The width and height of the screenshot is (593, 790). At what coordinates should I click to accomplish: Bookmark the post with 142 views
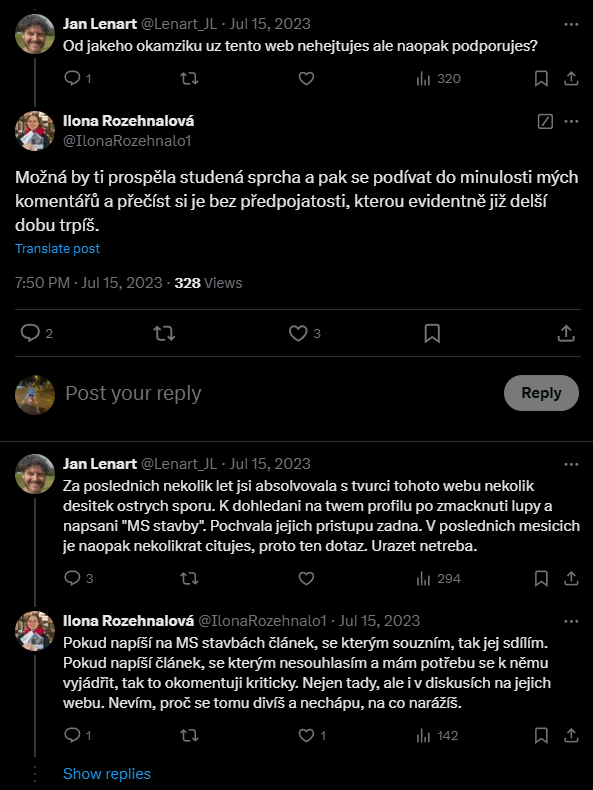coord(541,736)
